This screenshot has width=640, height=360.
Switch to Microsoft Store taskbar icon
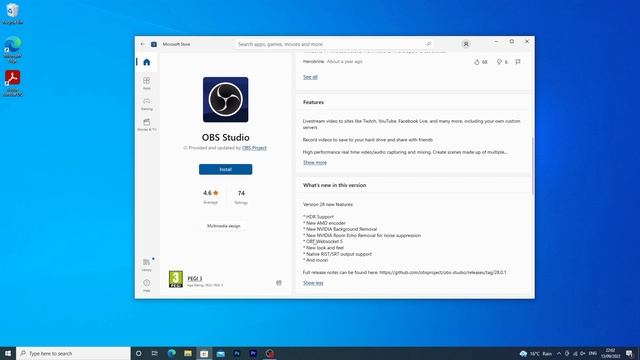tap(204, 353)
